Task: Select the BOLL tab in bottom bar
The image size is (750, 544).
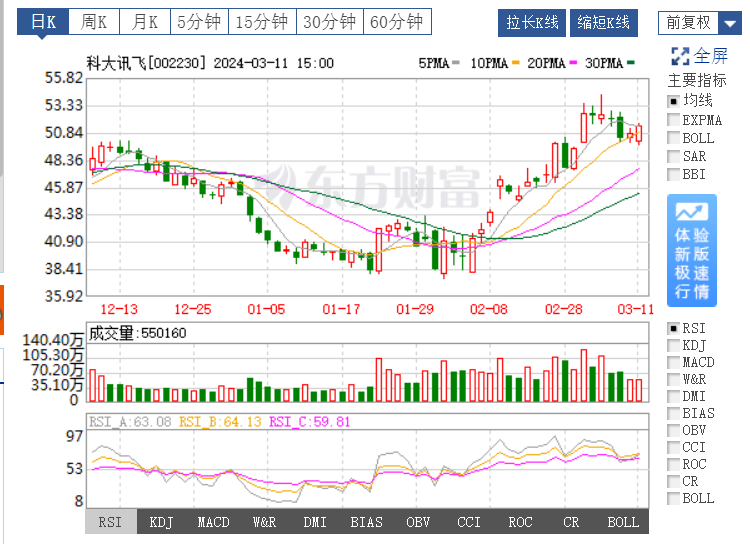Action: click(623, 522)
